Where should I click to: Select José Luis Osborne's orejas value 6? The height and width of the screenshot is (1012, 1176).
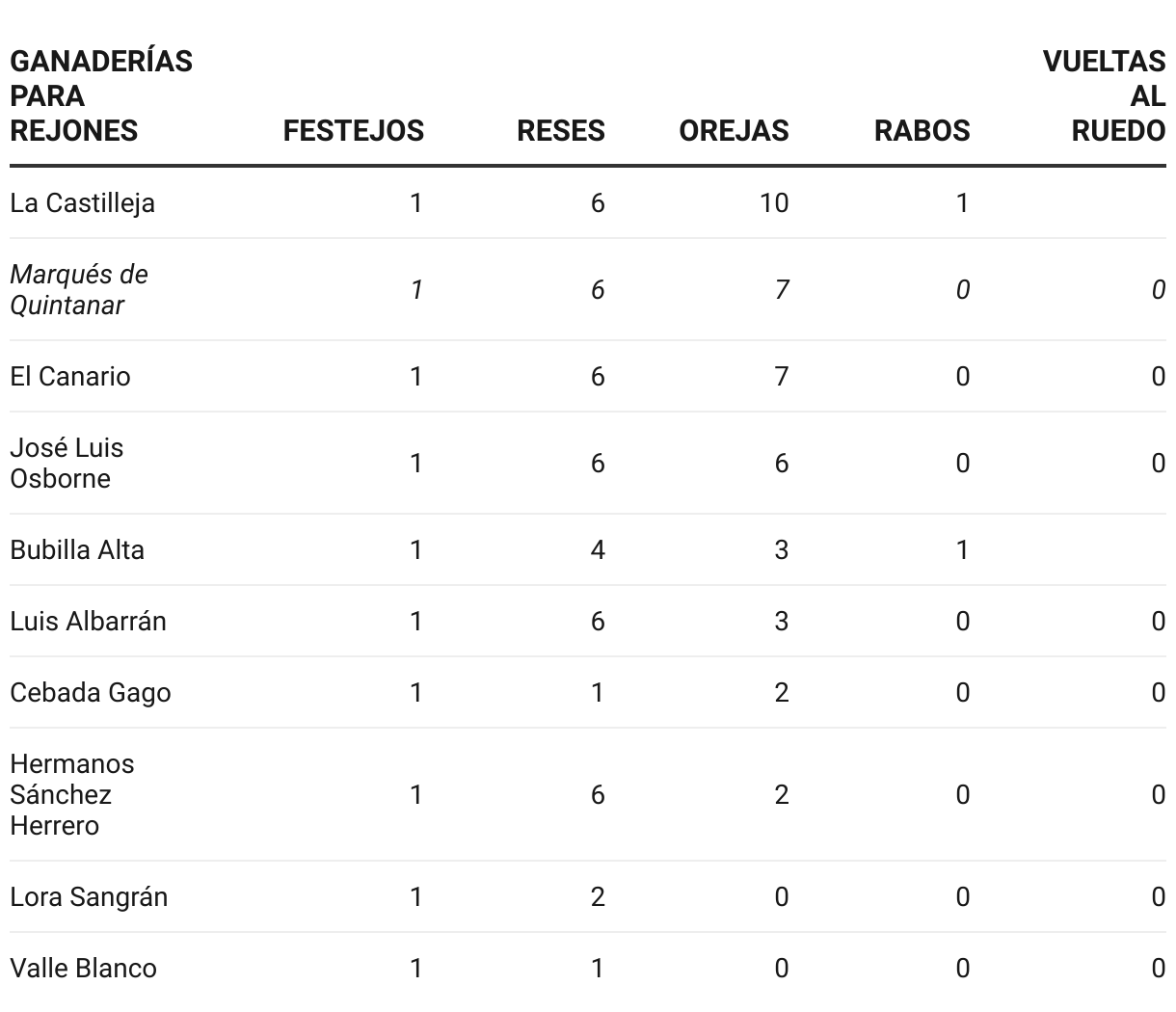coord(781,464)
